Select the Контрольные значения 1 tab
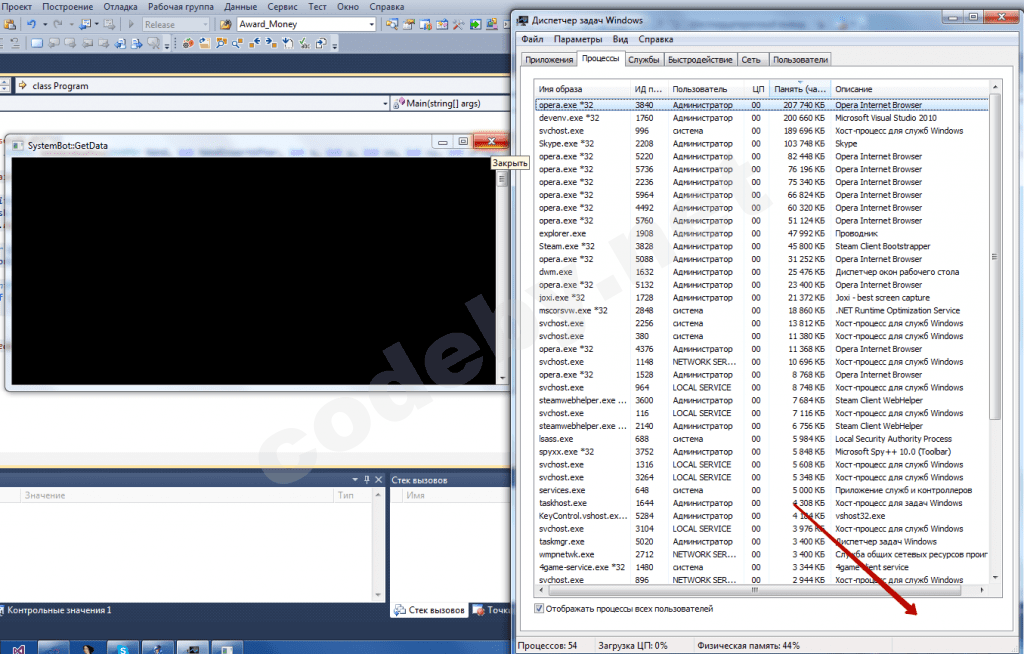This screenshot has height=654, width=1024. [x=57, y=610]
